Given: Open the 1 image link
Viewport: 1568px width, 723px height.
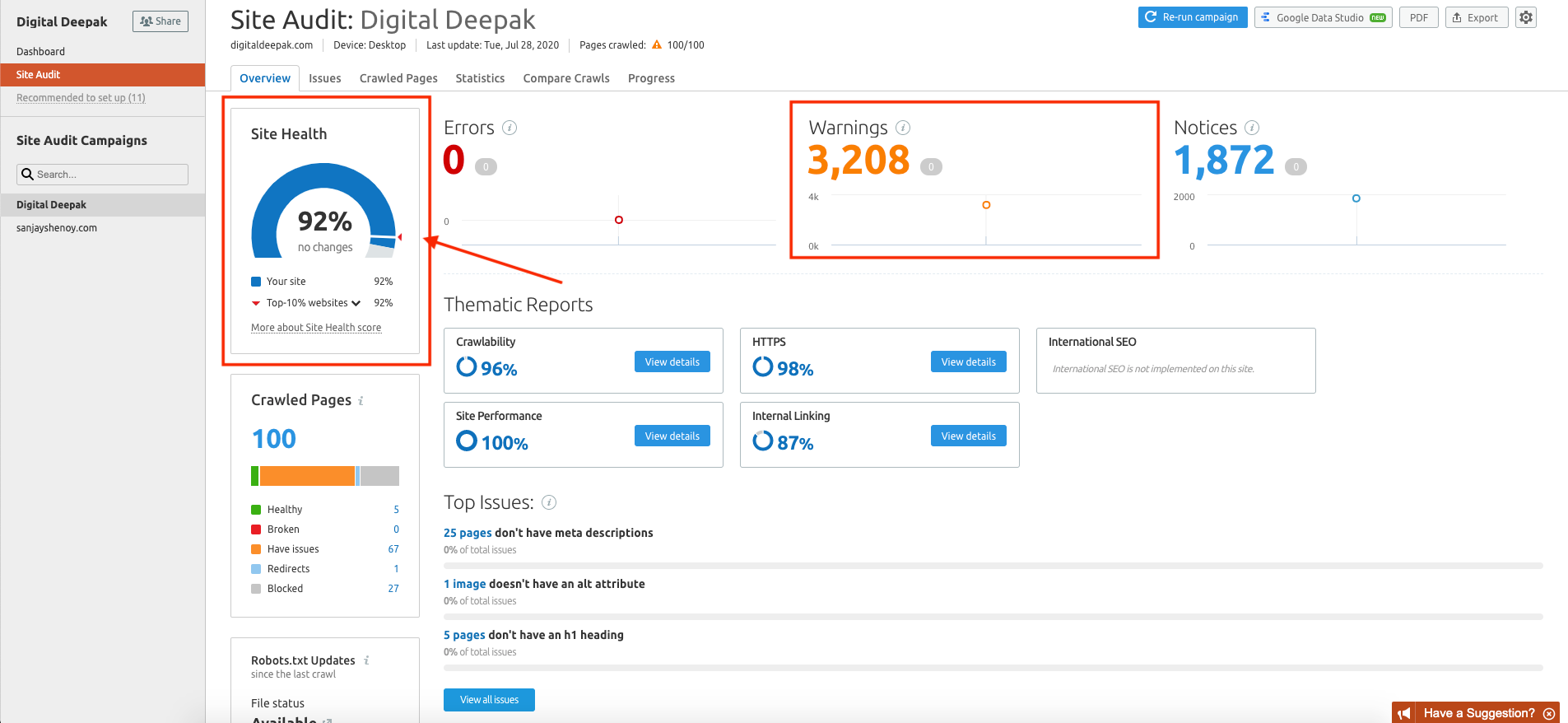Looking at the screenshot, I should [465, 584].
